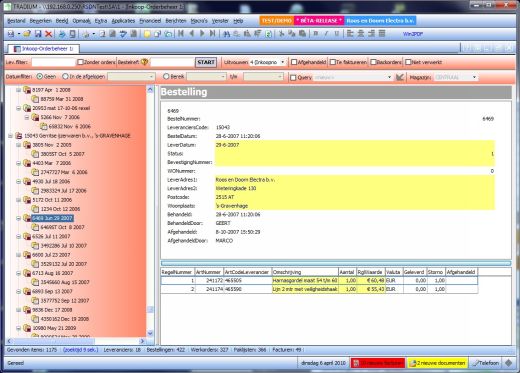Go to previous record arrow icon

point(192,34)
